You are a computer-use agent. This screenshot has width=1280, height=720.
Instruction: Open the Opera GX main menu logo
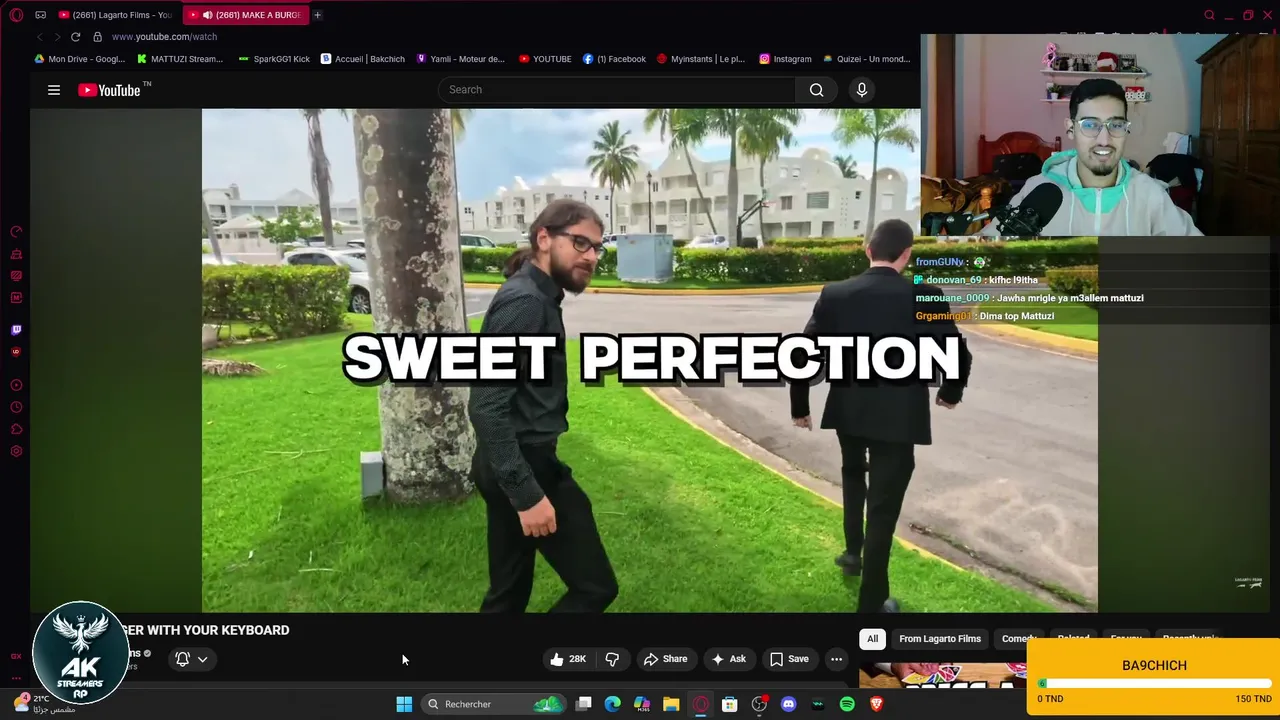(16, 15)
